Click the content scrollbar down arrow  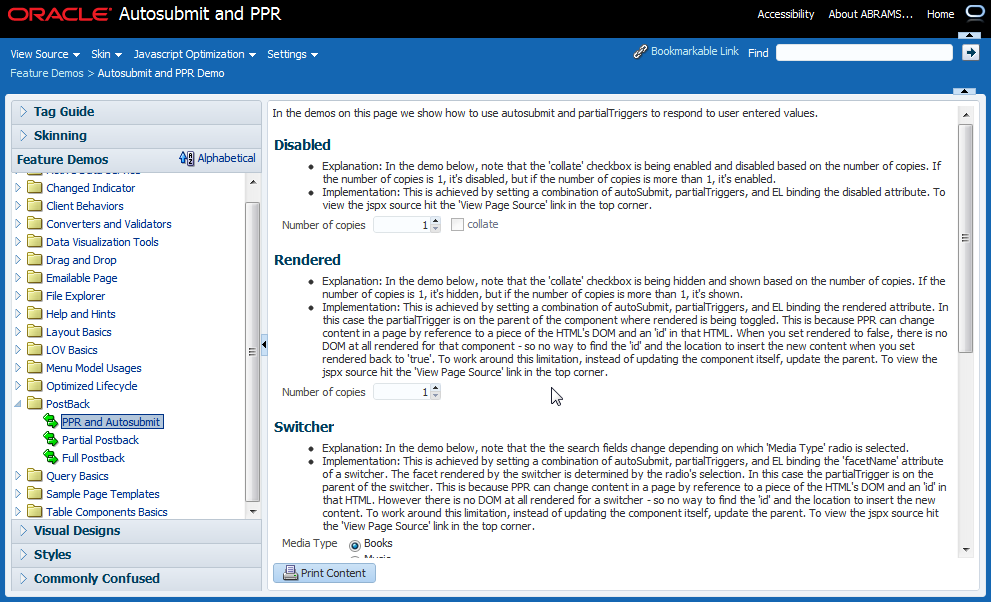965,550
